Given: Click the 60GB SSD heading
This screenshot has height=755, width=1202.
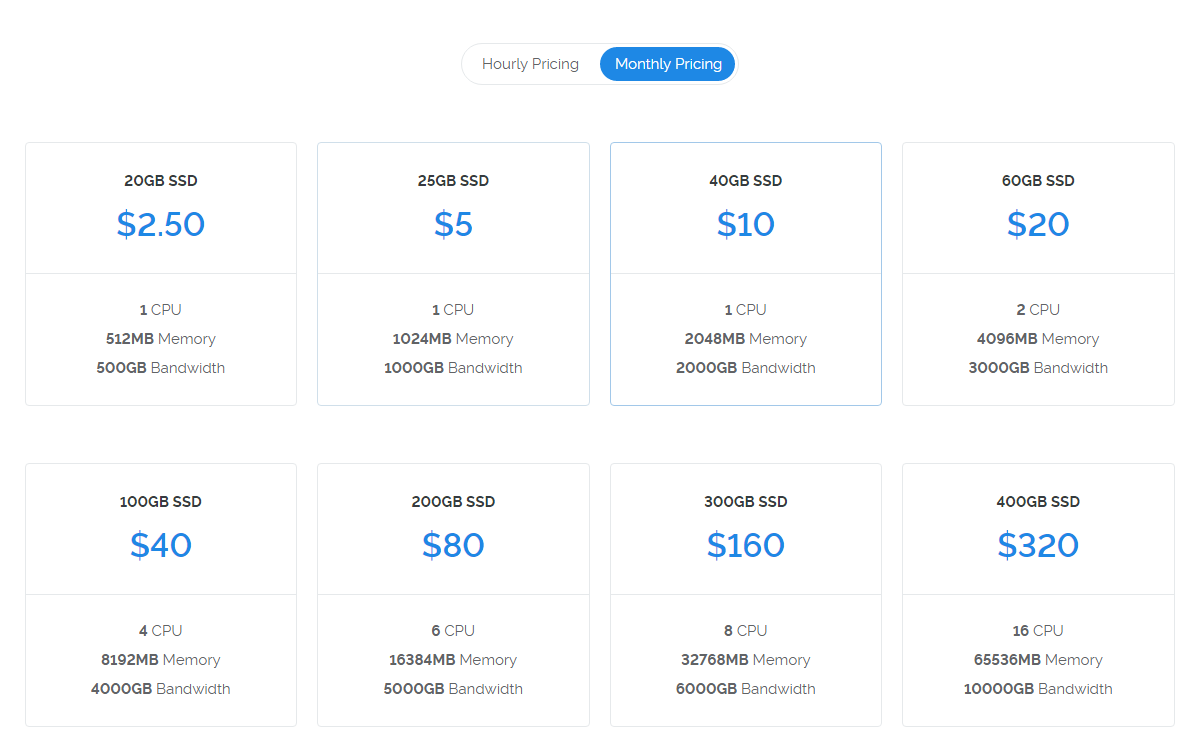Looking at the screenshot, I should click(x=1038, y=181).
